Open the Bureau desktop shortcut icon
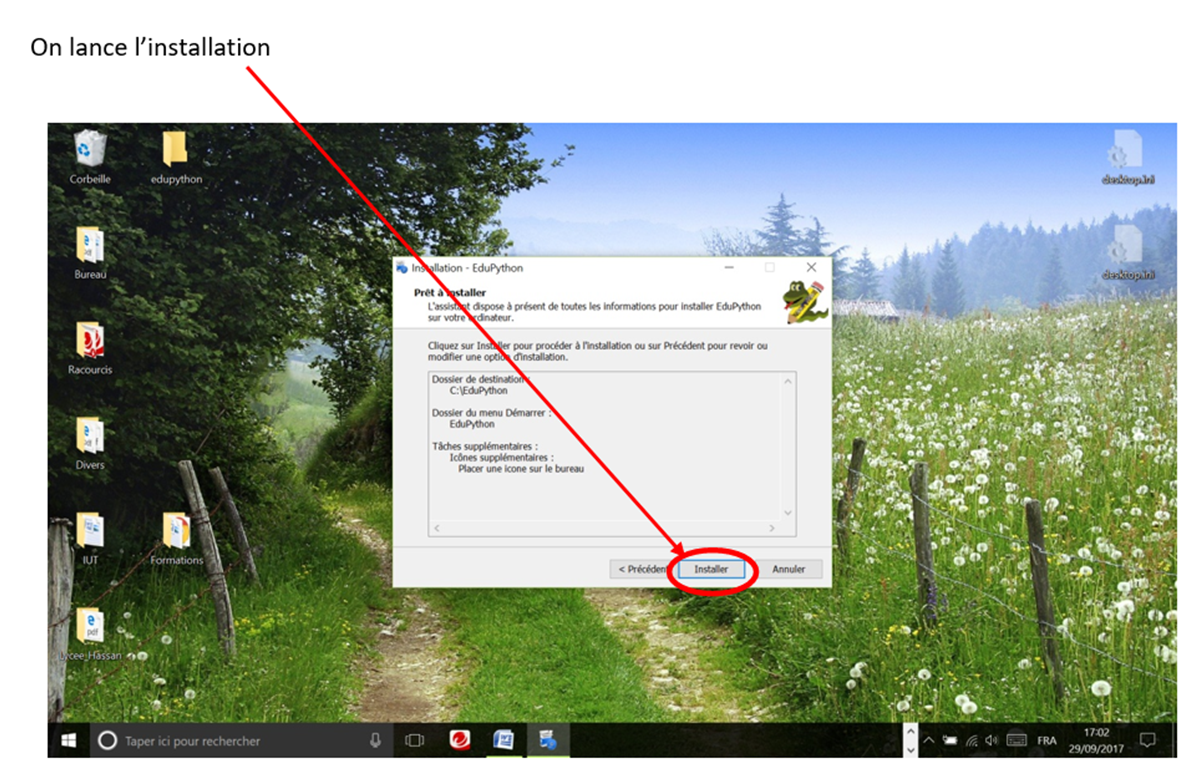The image size is (1194, 759). (x=90, y=246)
